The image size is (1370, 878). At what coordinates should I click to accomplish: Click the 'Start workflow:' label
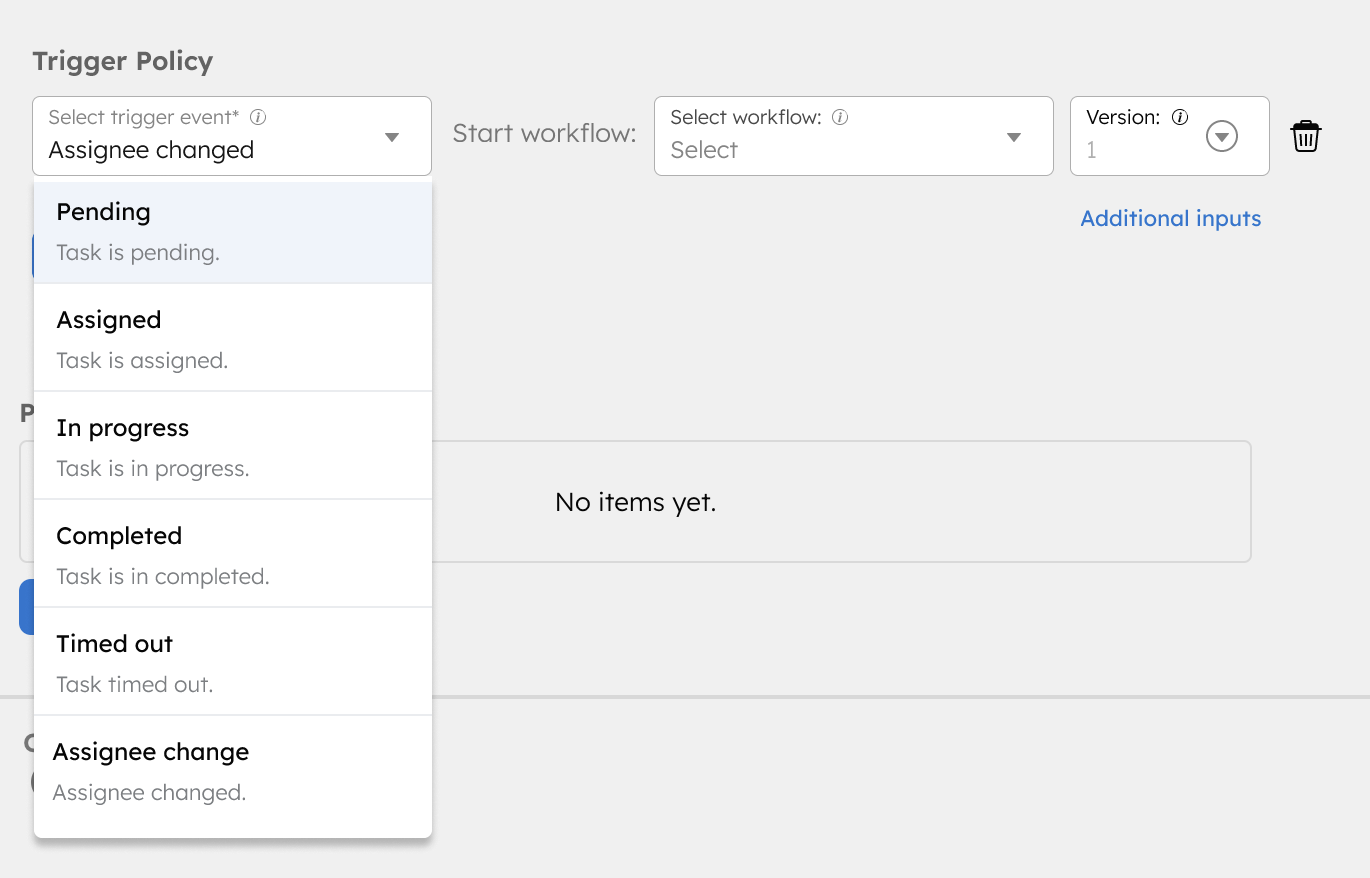click(544, 134)
